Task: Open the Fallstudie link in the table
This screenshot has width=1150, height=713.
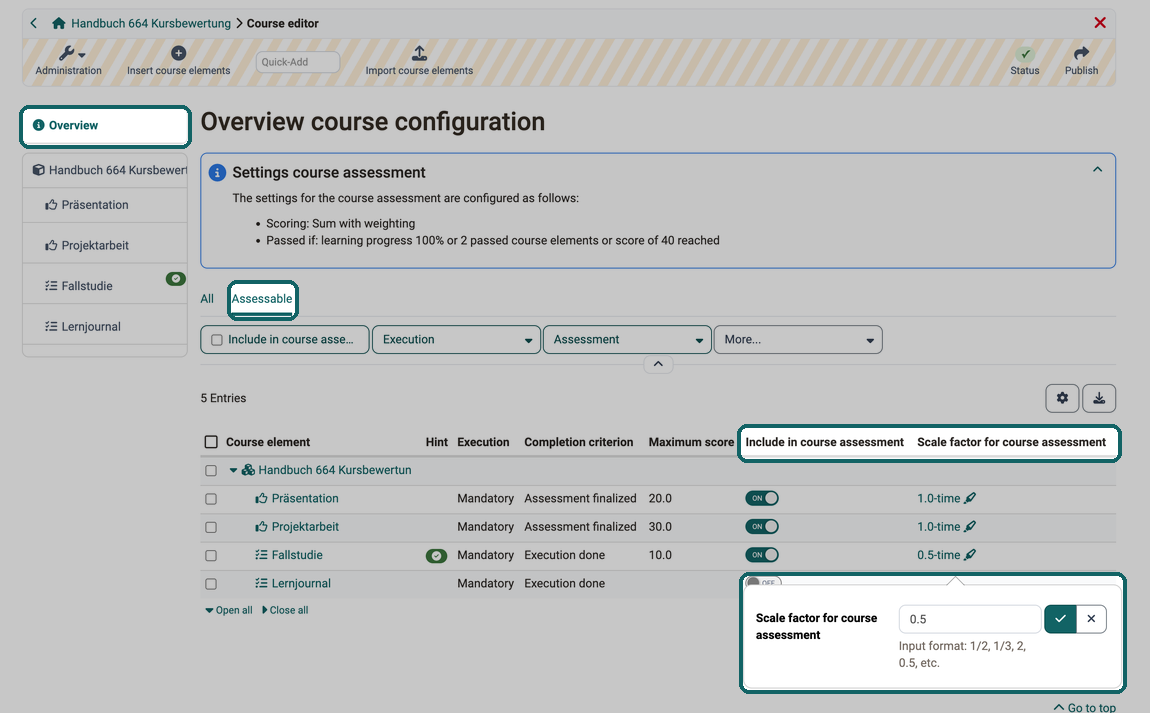Action: (297, 555)
